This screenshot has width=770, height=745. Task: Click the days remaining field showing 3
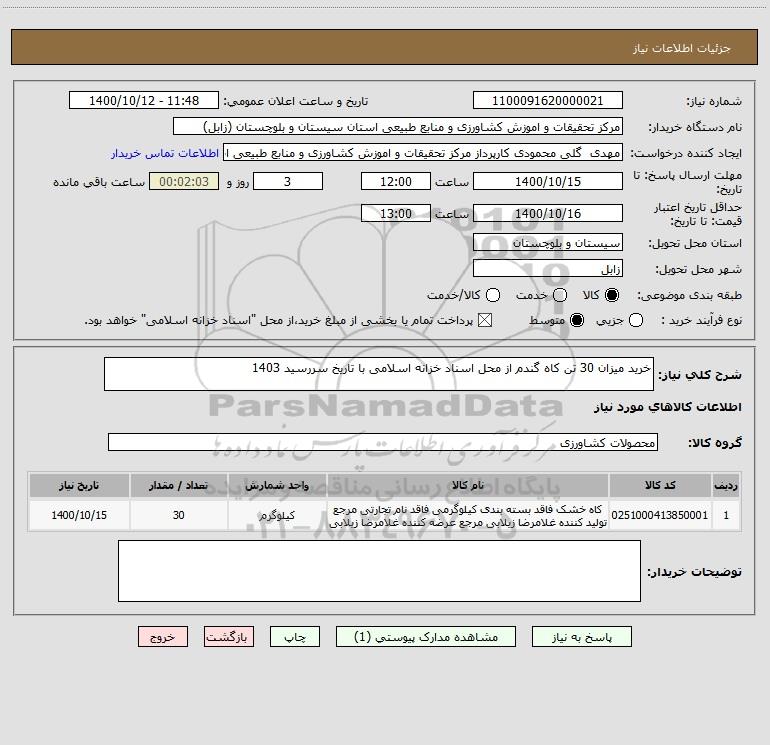click(x=288, y=181)
